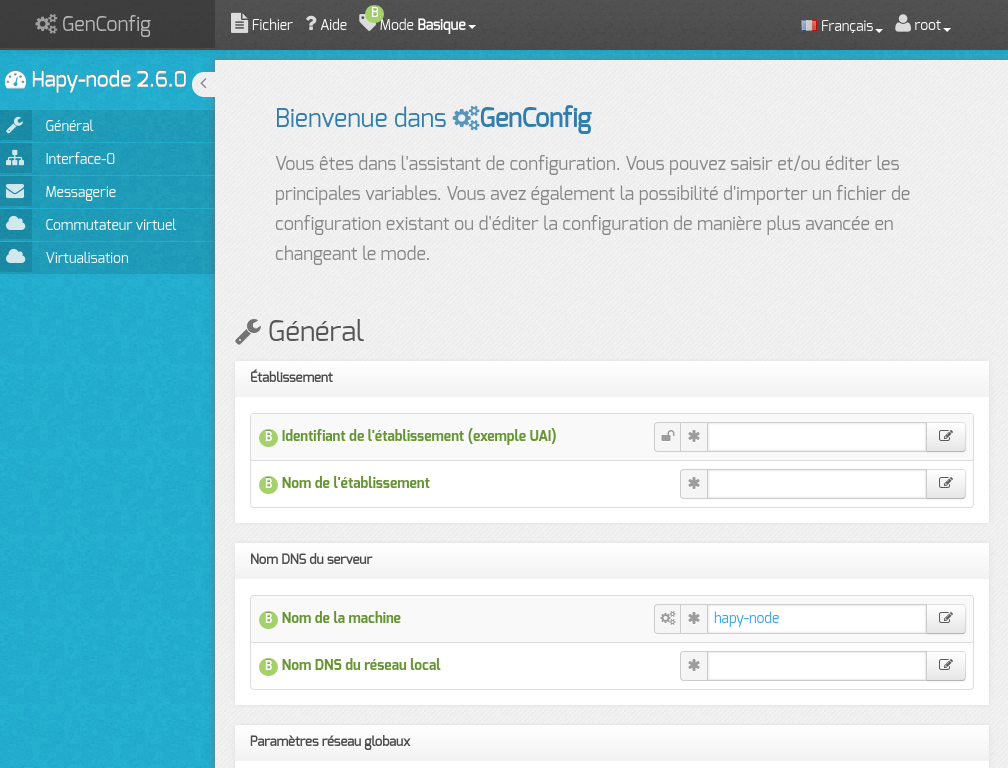
Task: Click the Nom de la machine label
Action: click(x=341, y=618)
